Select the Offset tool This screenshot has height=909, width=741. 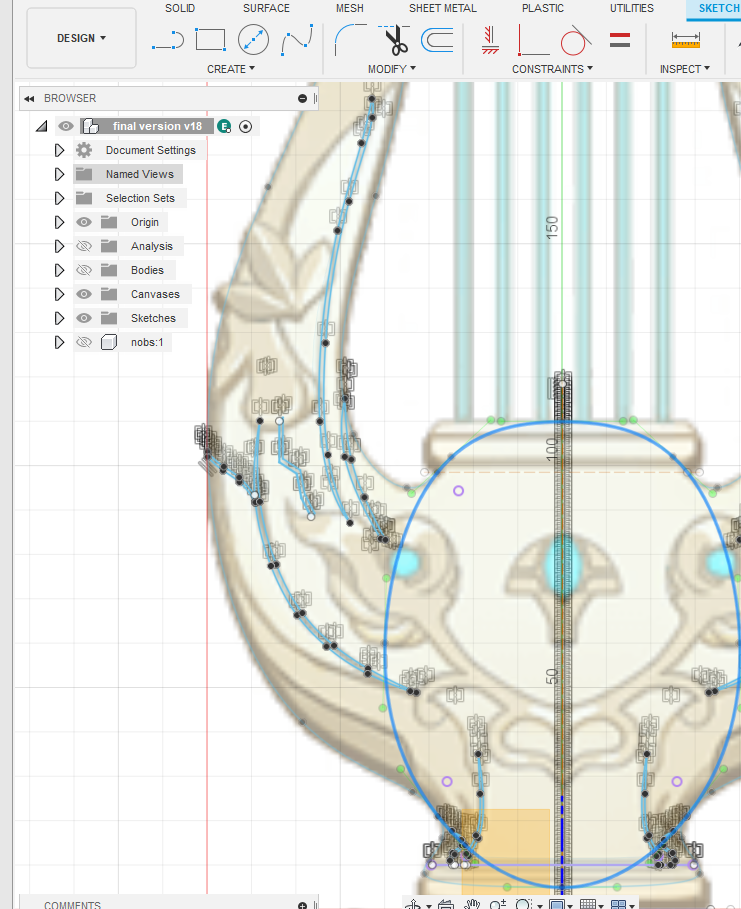(437, 41)
